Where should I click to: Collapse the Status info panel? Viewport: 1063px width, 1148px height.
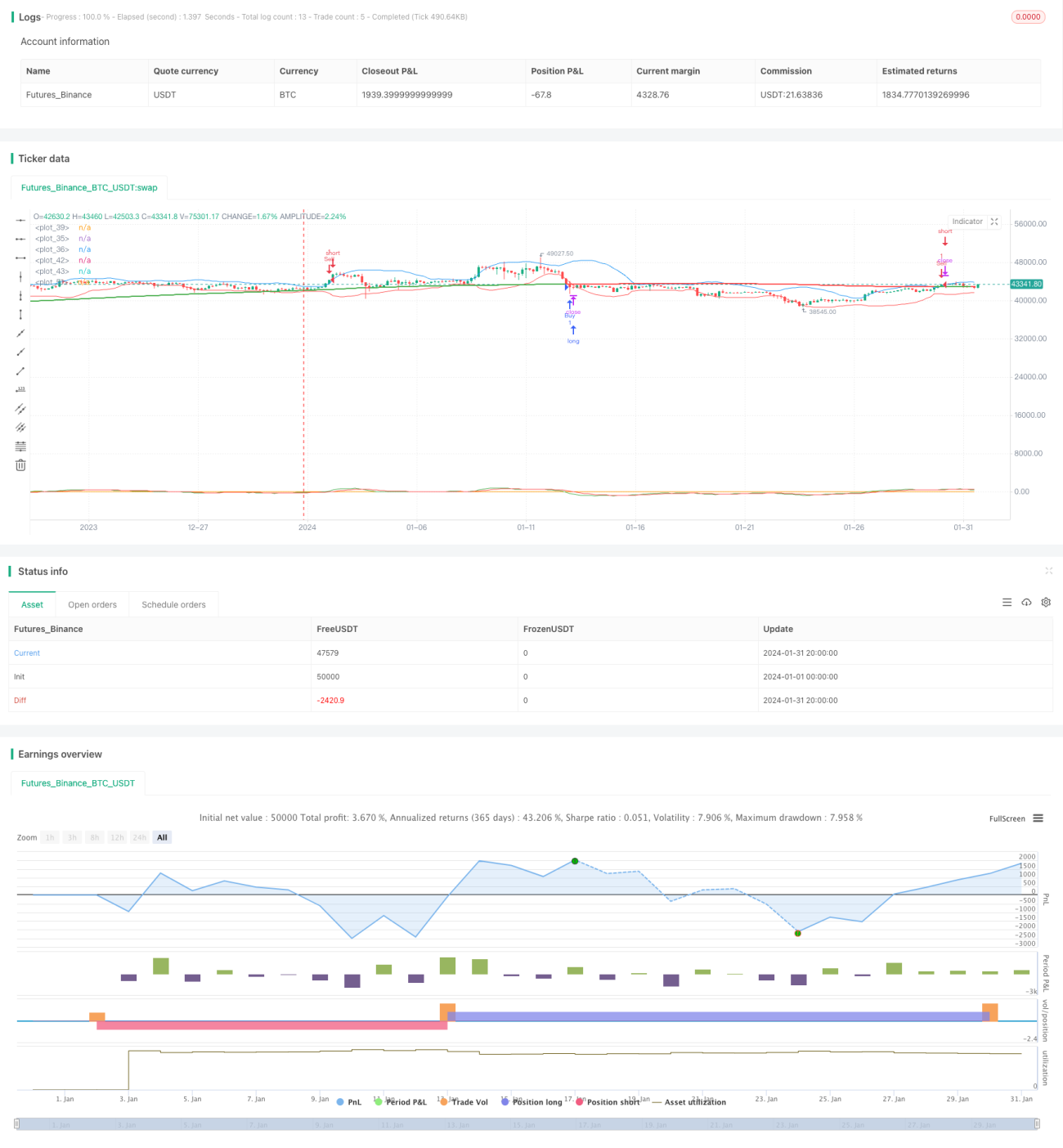pos(1048,571)
